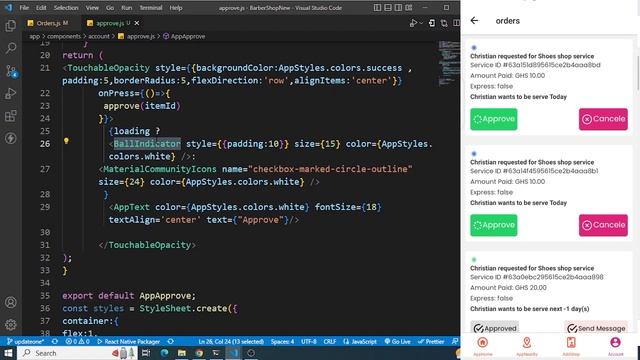
Task: Open changes for approve.js
Action: coord(432,23)
